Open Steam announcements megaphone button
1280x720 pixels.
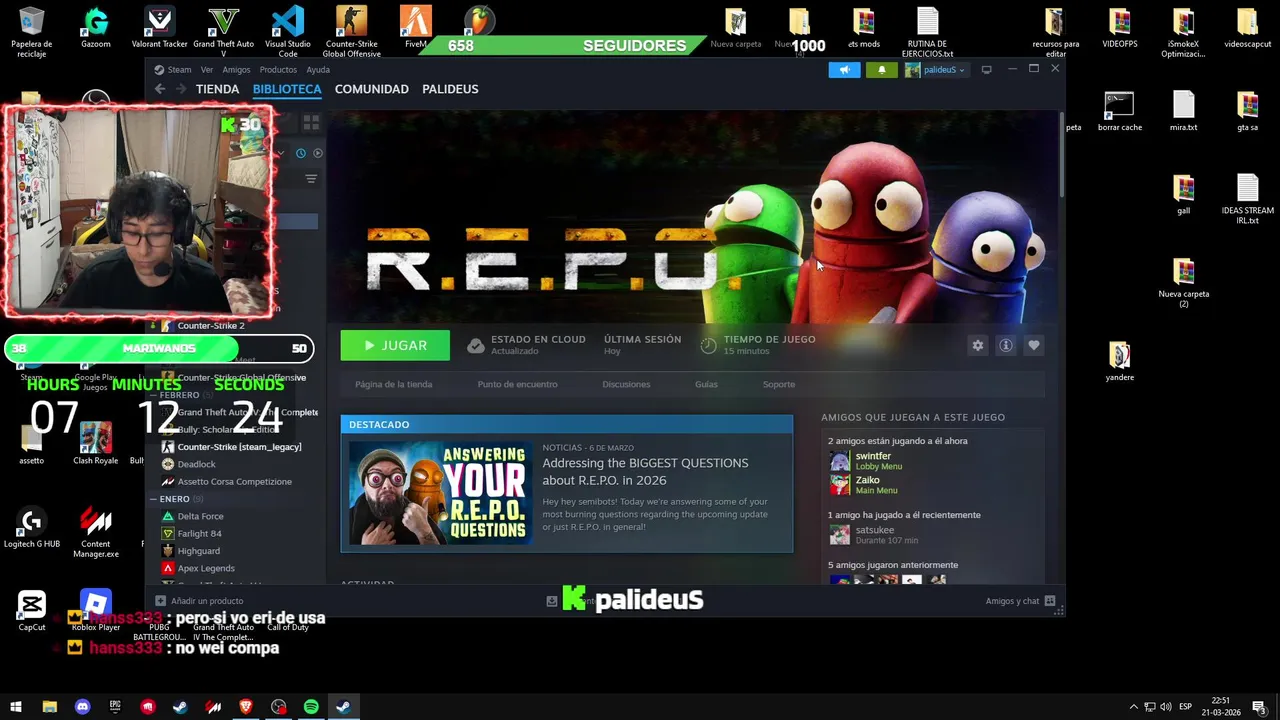coord(844,70)
